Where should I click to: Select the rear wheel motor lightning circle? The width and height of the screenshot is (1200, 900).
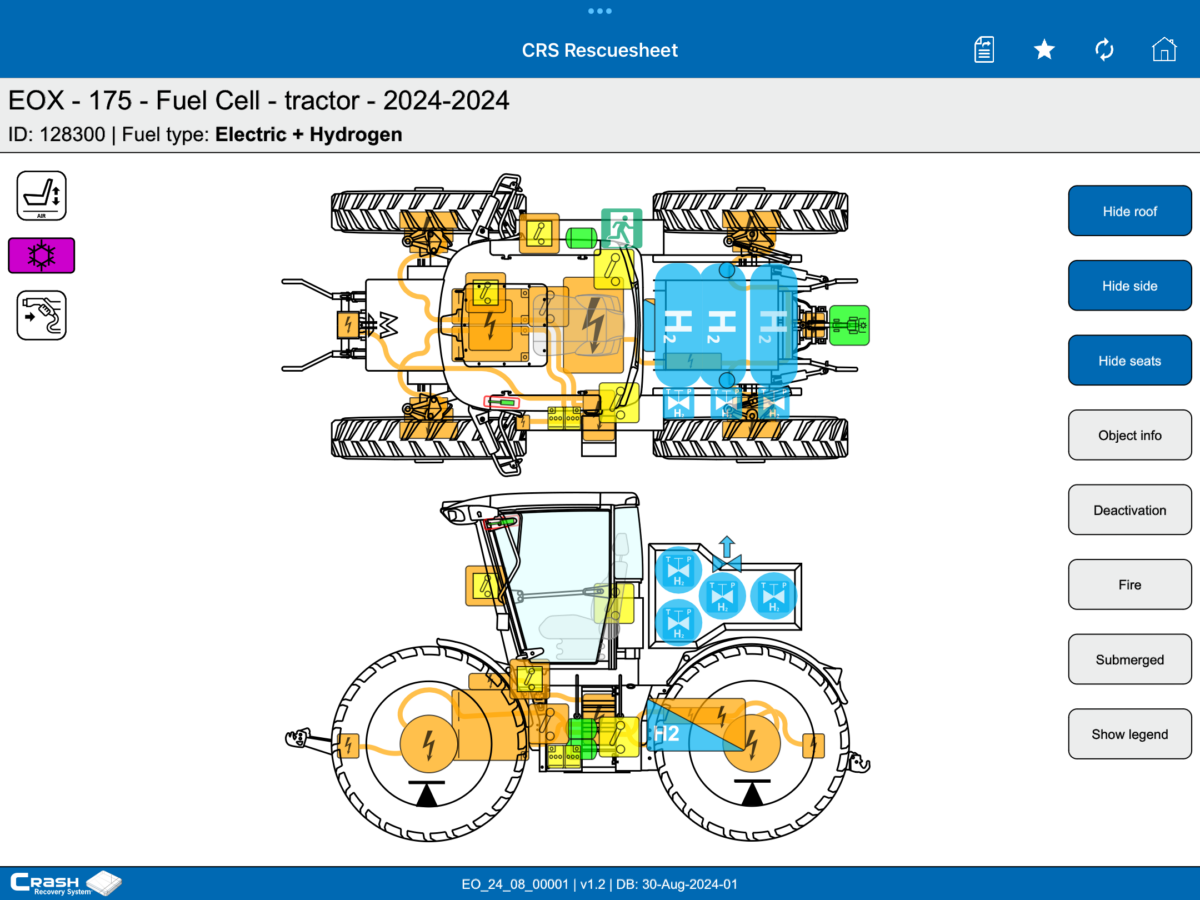tap(428, 745)
